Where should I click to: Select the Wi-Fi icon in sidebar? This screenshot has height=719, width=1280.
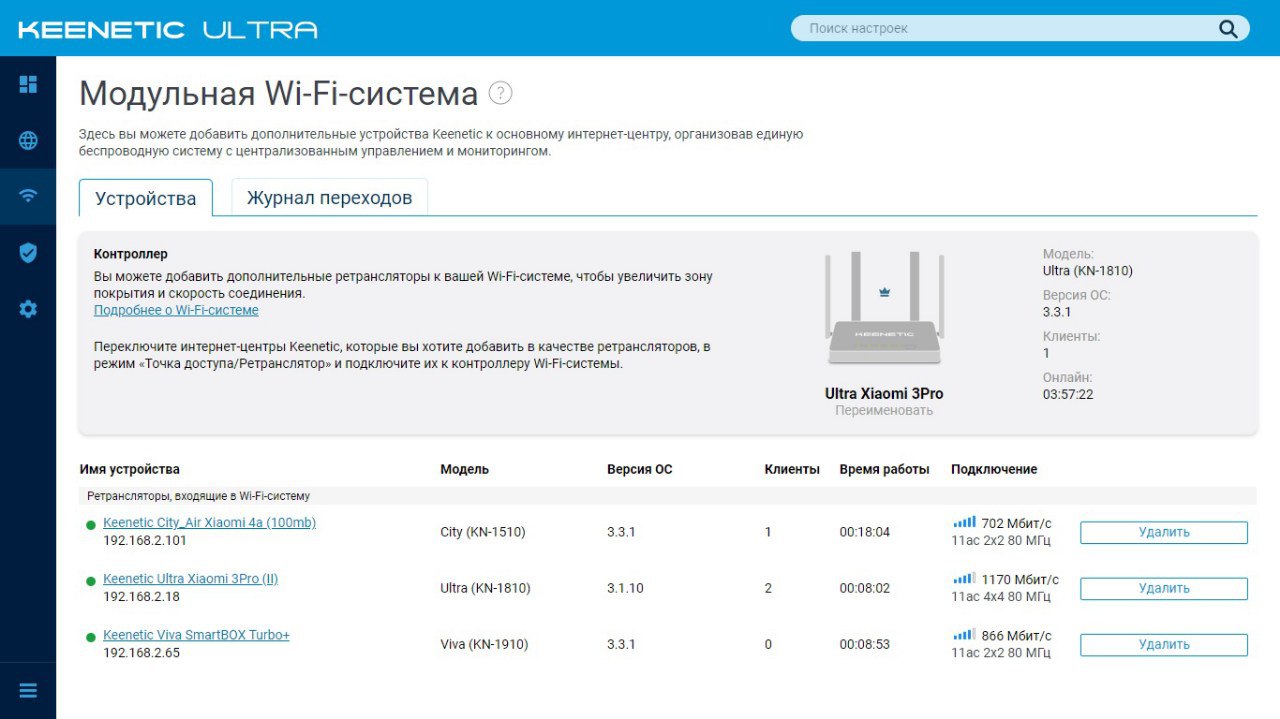pyautogui.click(x=28, y=196)
